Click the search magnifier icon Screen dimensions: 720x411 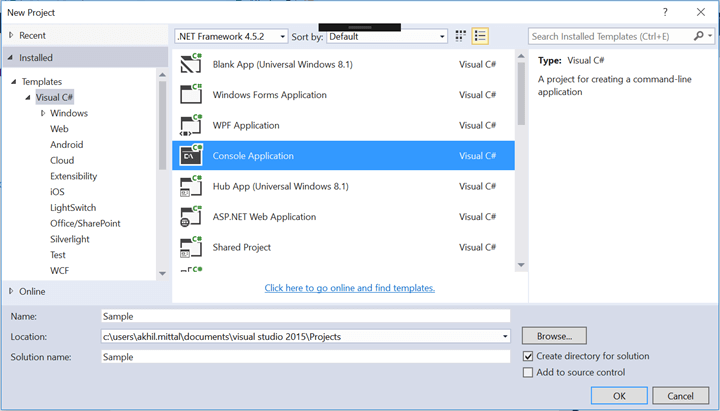point(698,36)
